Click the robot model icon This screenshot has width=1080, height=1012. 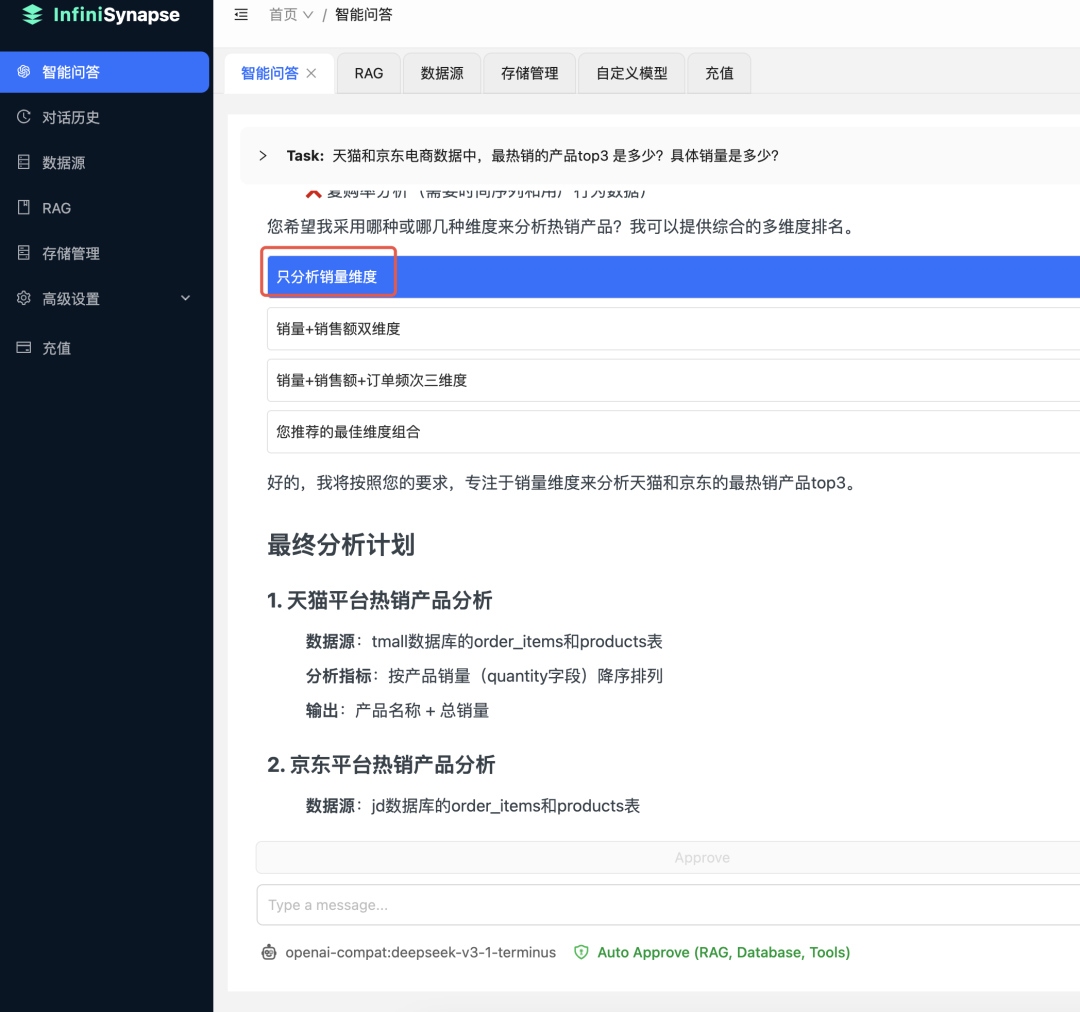[269, 952]
